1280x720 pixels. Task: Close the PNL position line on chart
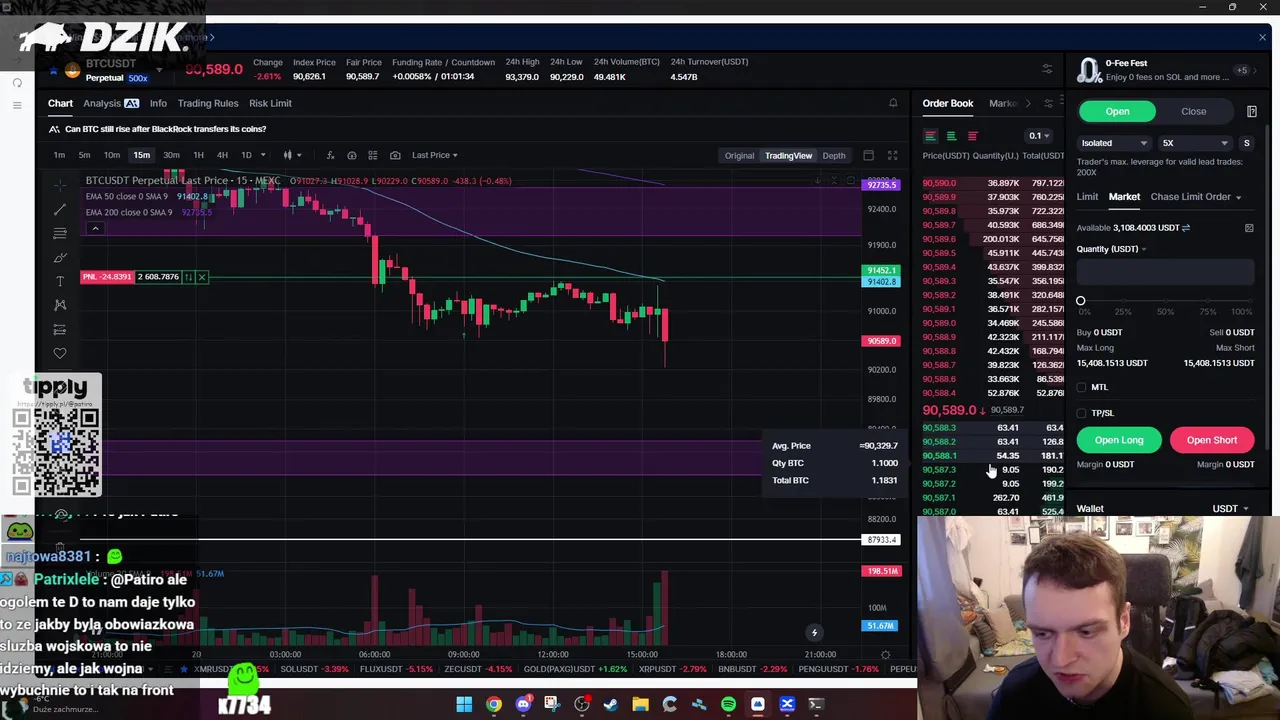point(201,277)
